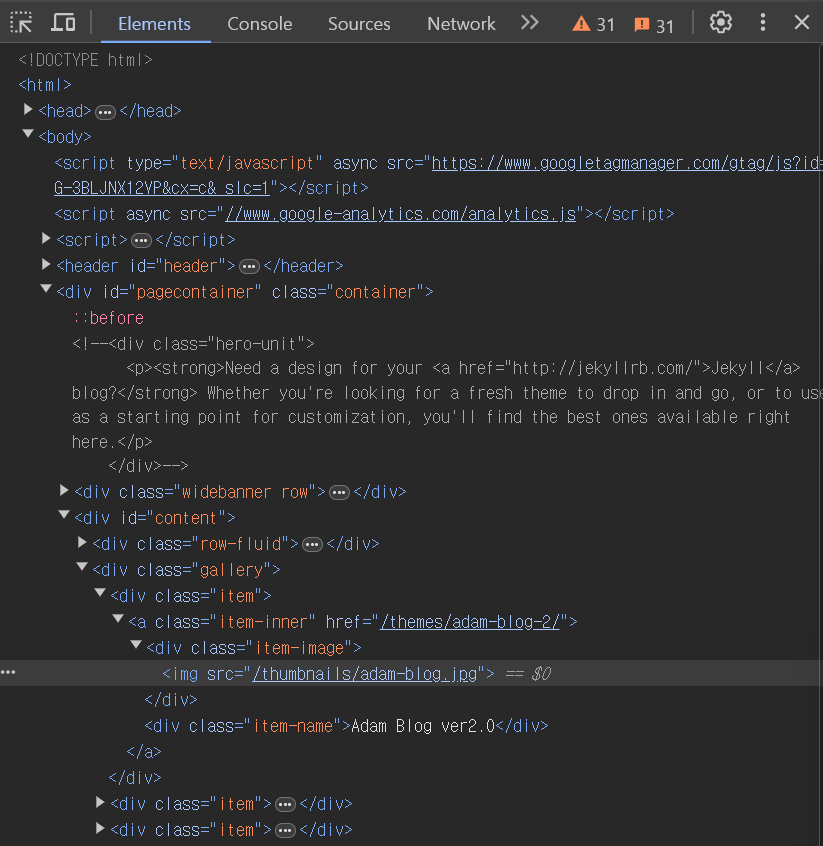
Task: Click the "text/javascript" type attribute value
Action: point(247,163)
